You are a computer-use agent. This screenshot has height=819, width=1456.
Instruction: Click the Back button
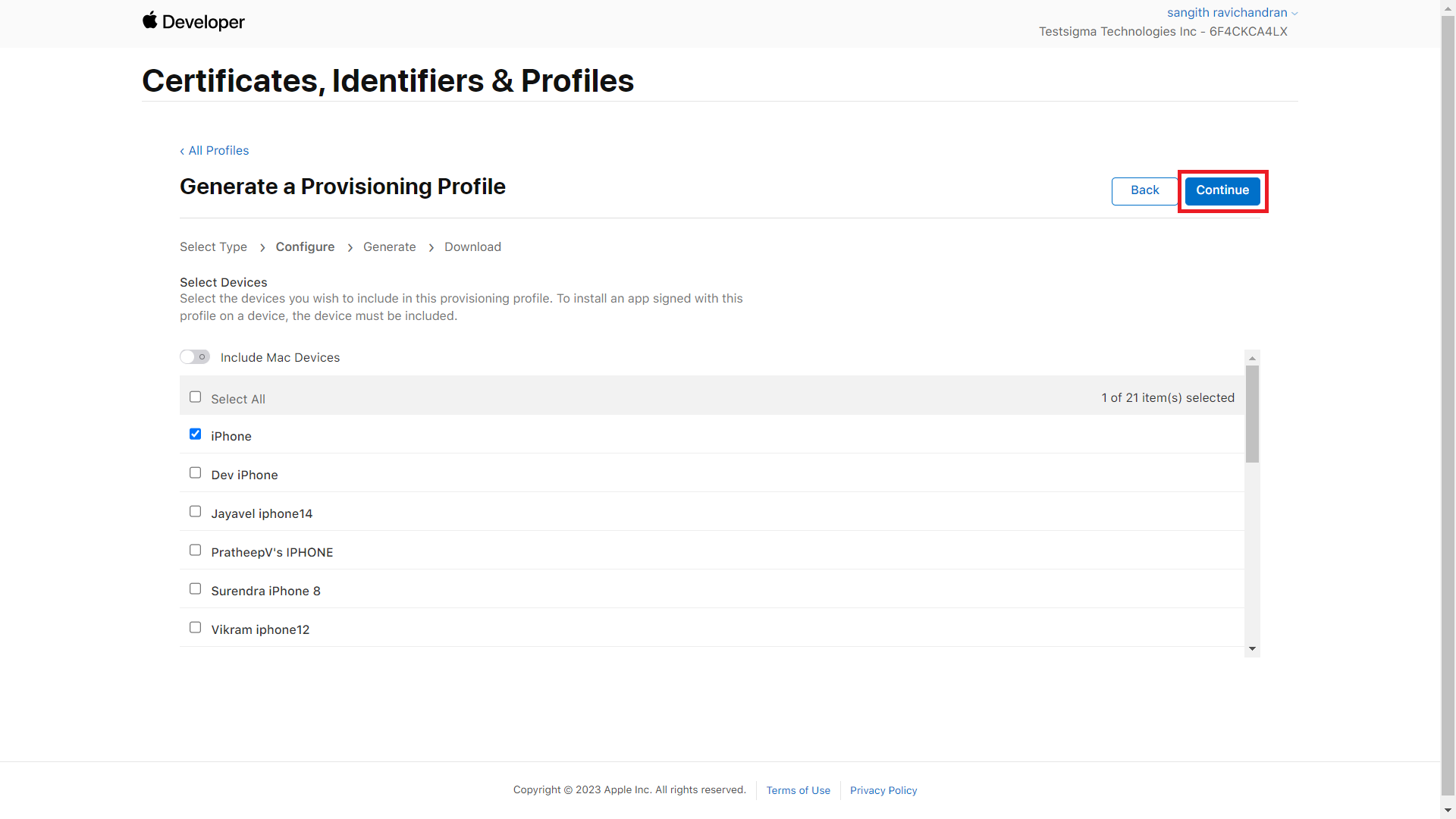(x=1144, y=190)
